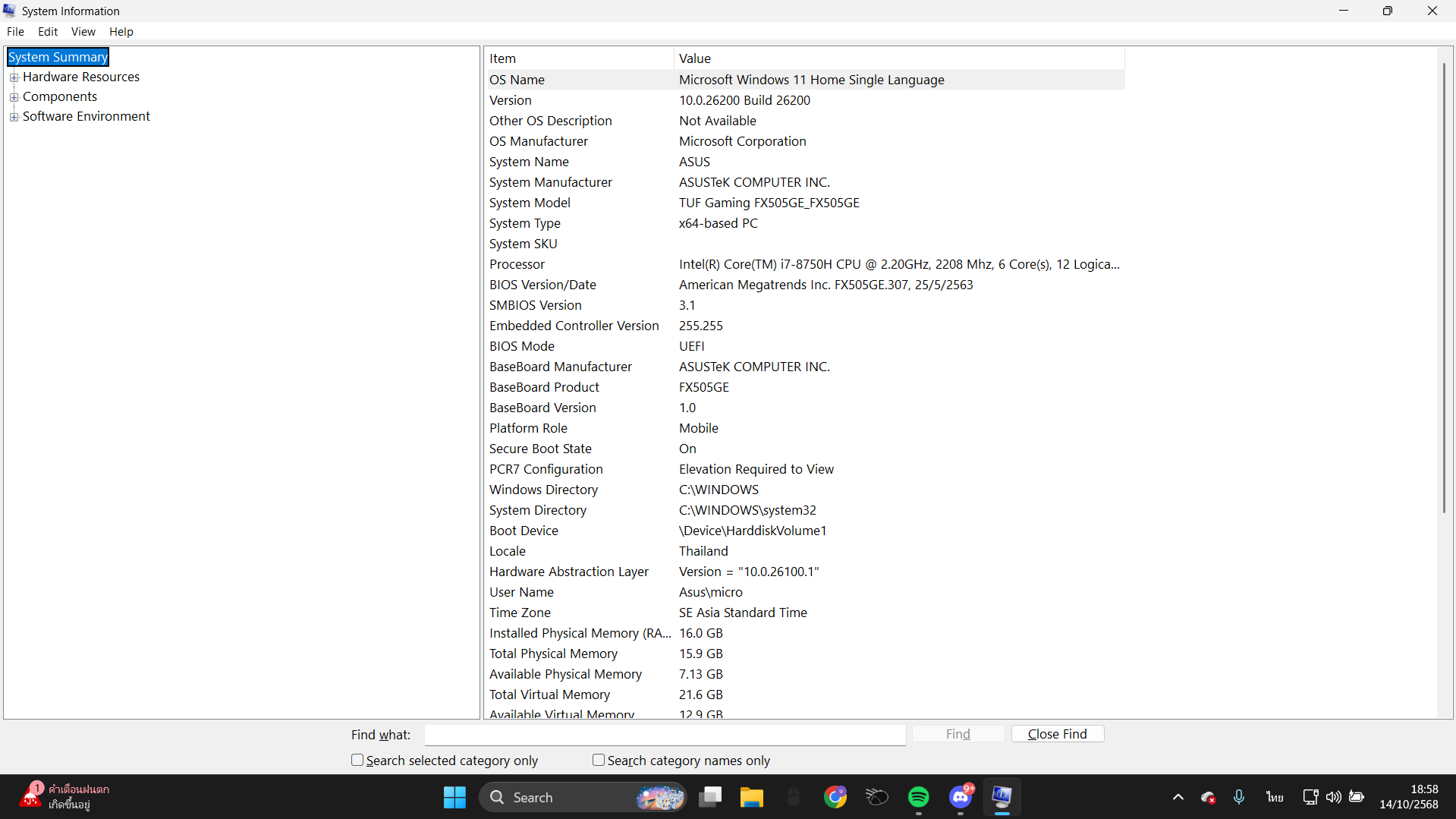Select the Hardware Resources category

tap(81, 77)
